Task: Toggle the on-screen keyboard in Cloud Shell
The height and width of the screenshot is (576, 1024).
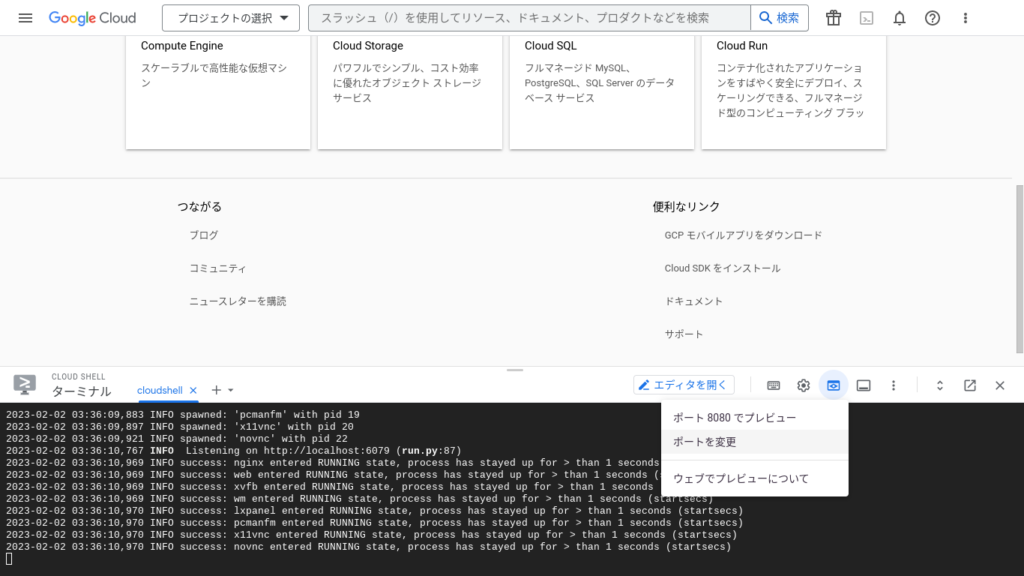Action: coord(773,385)
